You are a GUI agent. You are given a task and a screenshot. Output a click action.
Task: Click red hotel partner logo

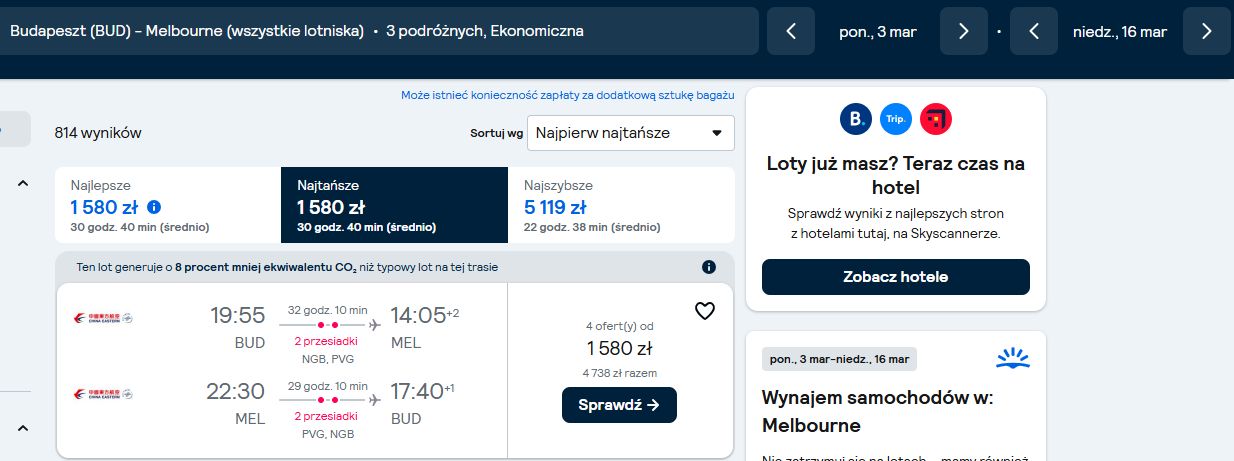click(936, 120)
